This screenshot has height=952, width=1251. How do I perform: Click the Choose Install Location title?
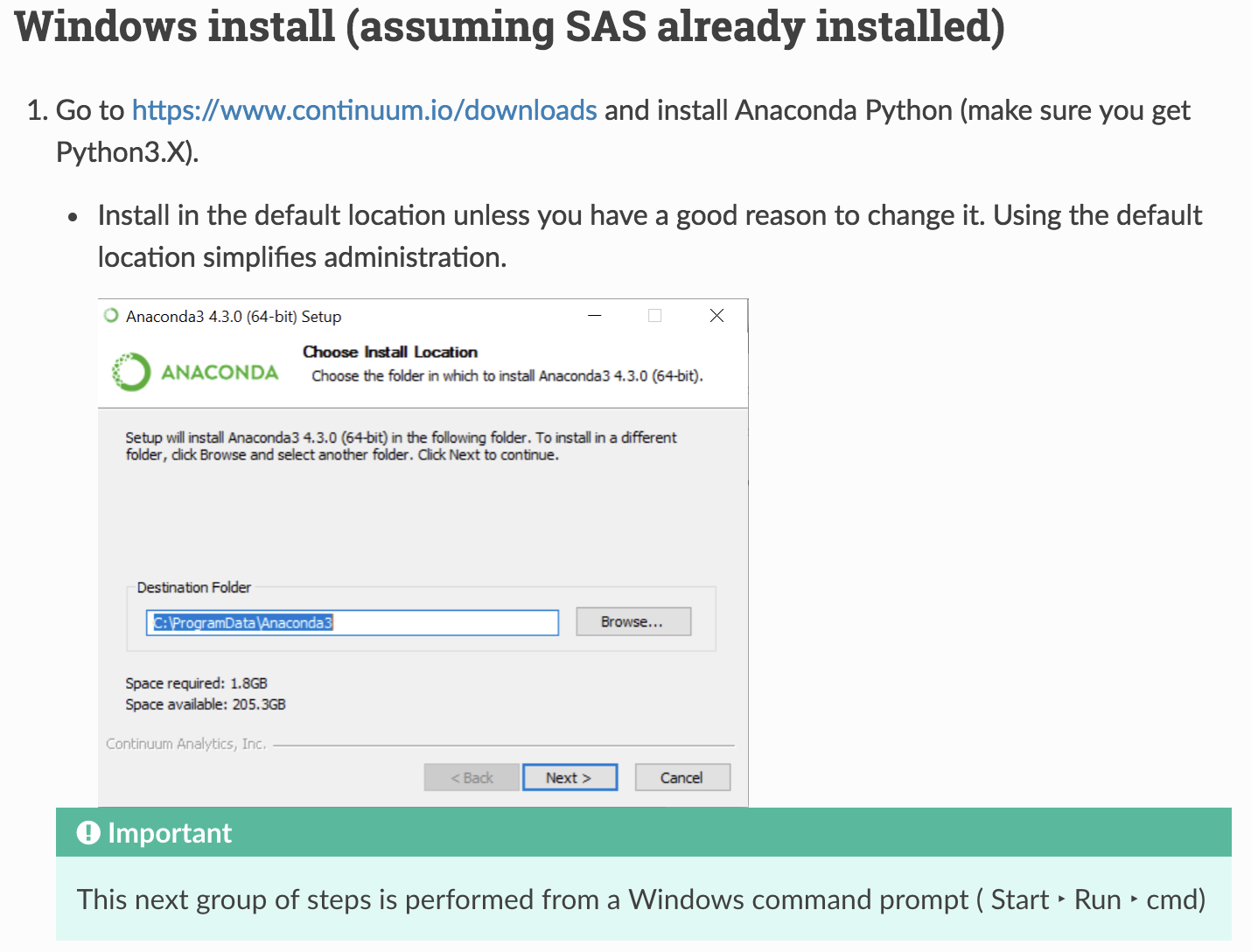click(390, 352)
